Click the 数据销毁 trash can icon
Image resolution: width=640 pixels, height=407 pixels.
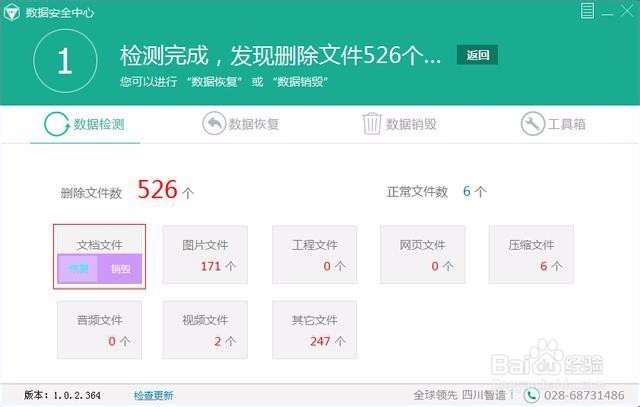[x=372, y=124]
